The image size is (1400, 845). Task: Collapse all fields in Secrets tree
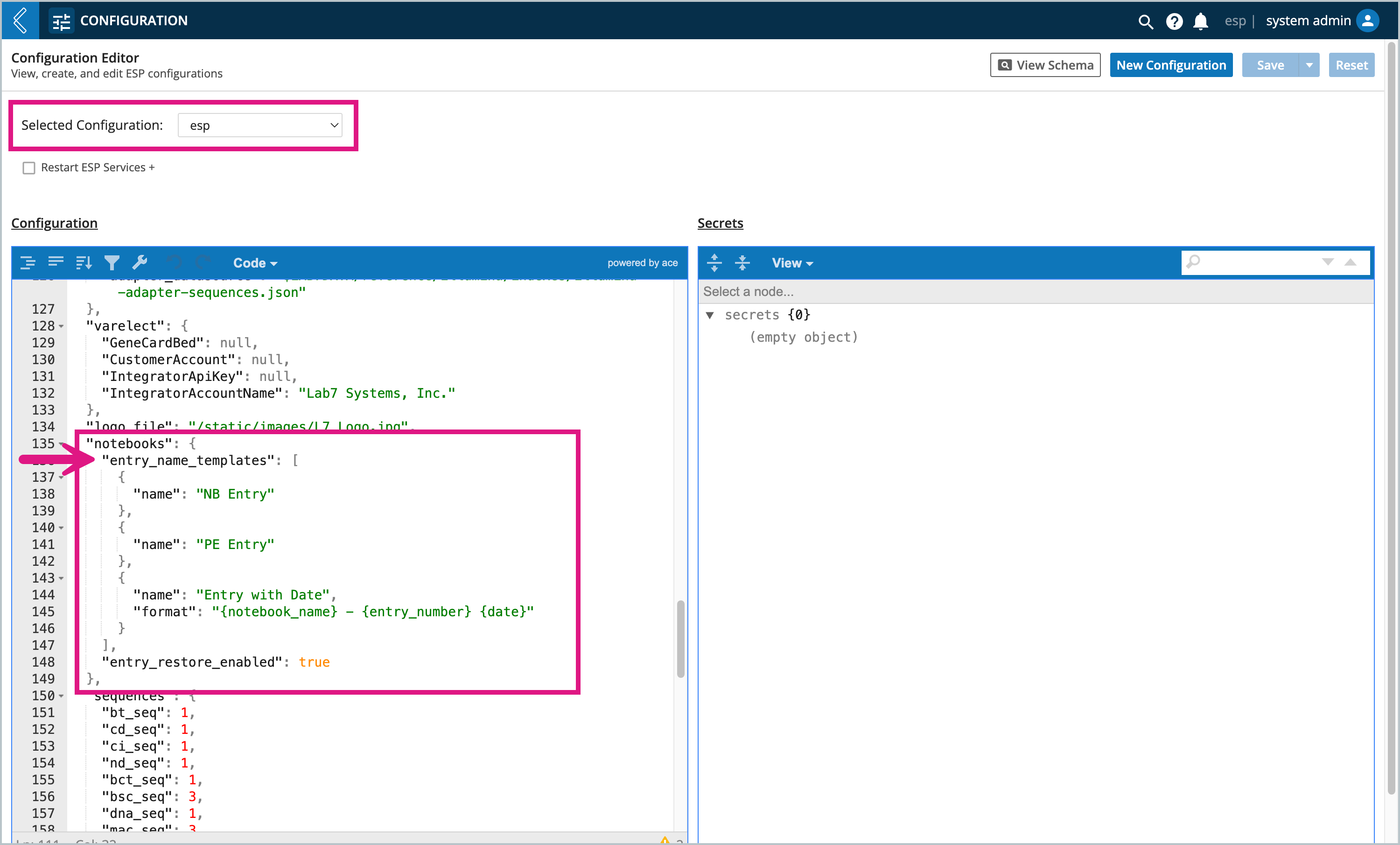pos(742,262)
